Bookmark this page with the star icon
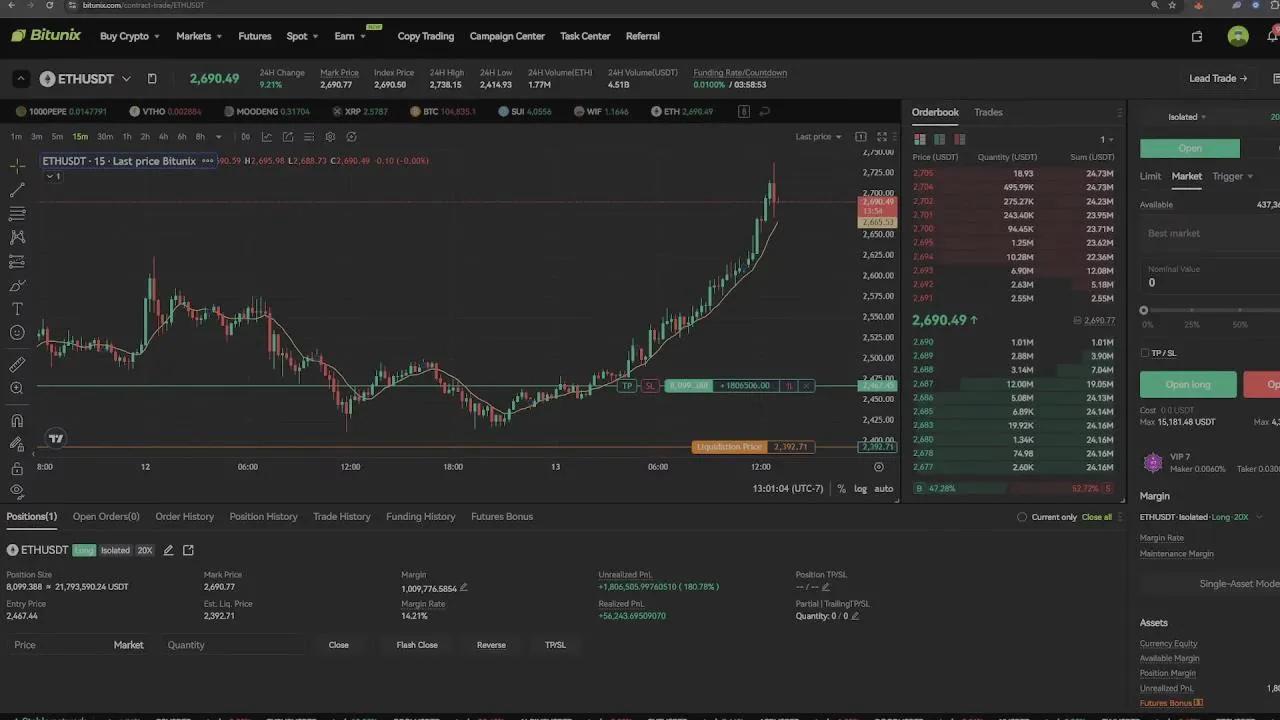 tap(1172, 5)
